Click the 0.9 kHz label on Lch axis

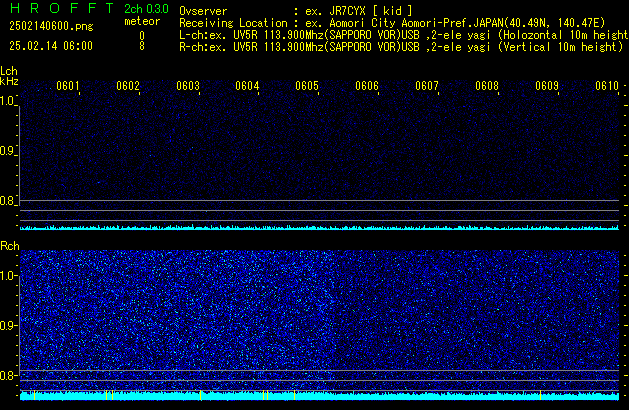coord(7,151)
